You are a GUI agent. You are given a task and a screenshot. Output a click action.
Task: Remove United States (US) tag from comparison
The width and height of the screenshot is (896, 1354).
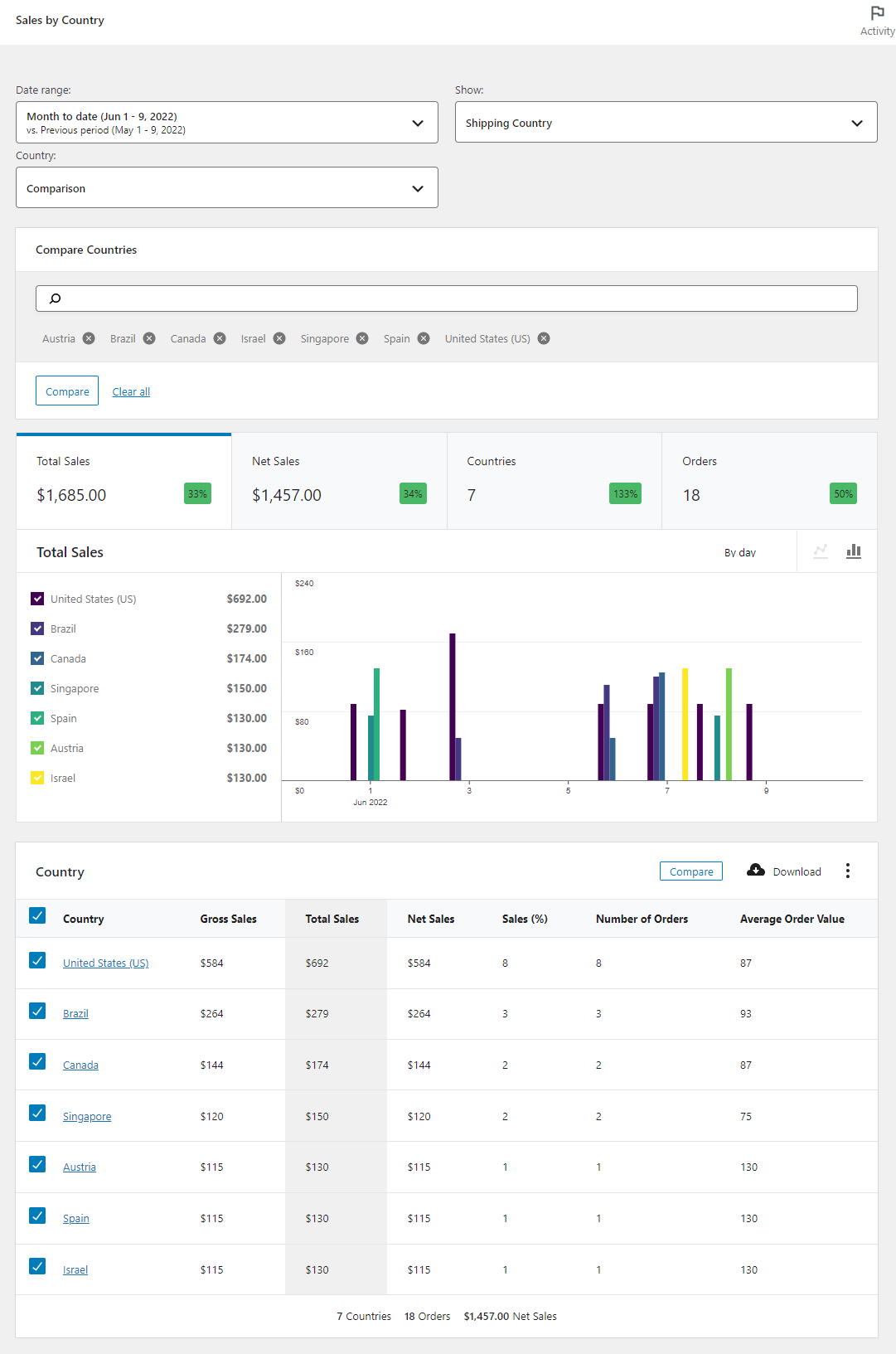click(544, 338)
